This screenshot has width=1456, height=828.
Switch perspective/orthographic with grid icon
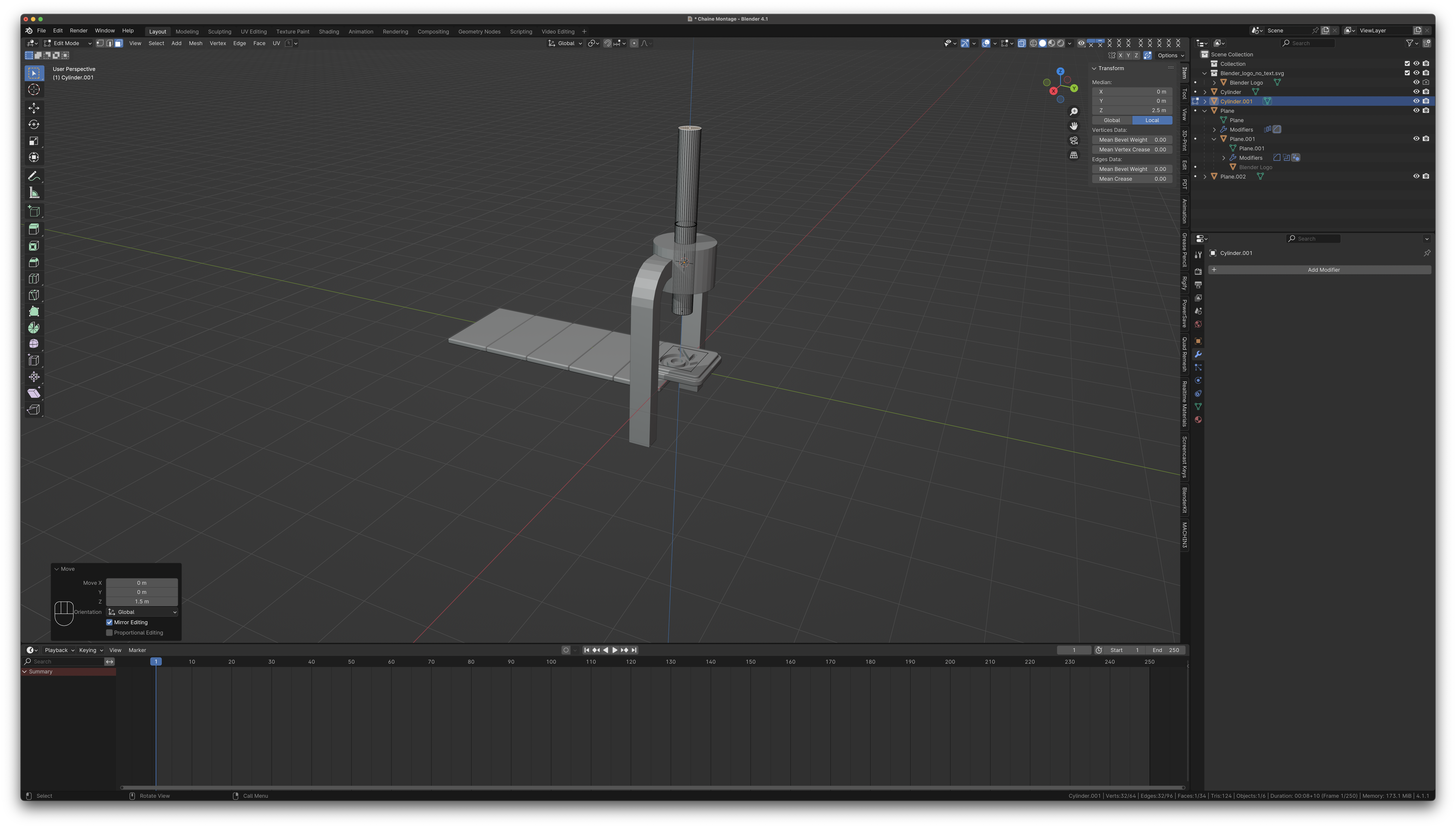[1074, 155]
